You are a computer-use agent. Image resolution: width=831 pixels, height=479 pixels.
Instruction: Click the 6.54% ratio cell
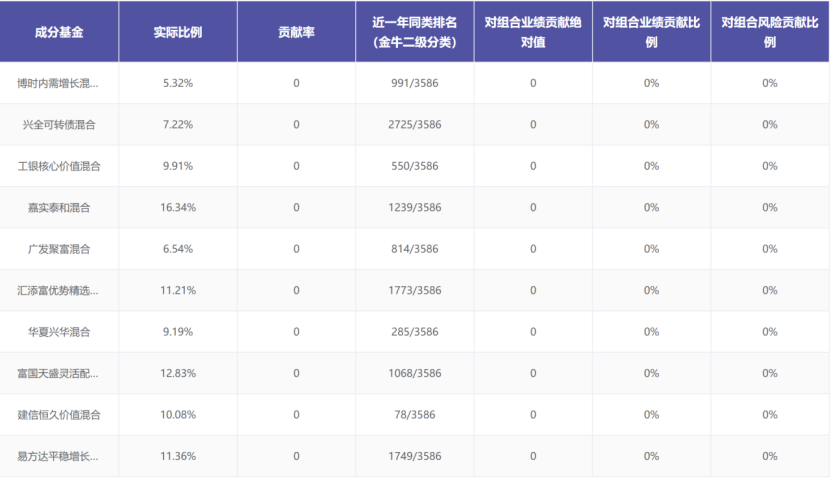(x=178, y=249)
